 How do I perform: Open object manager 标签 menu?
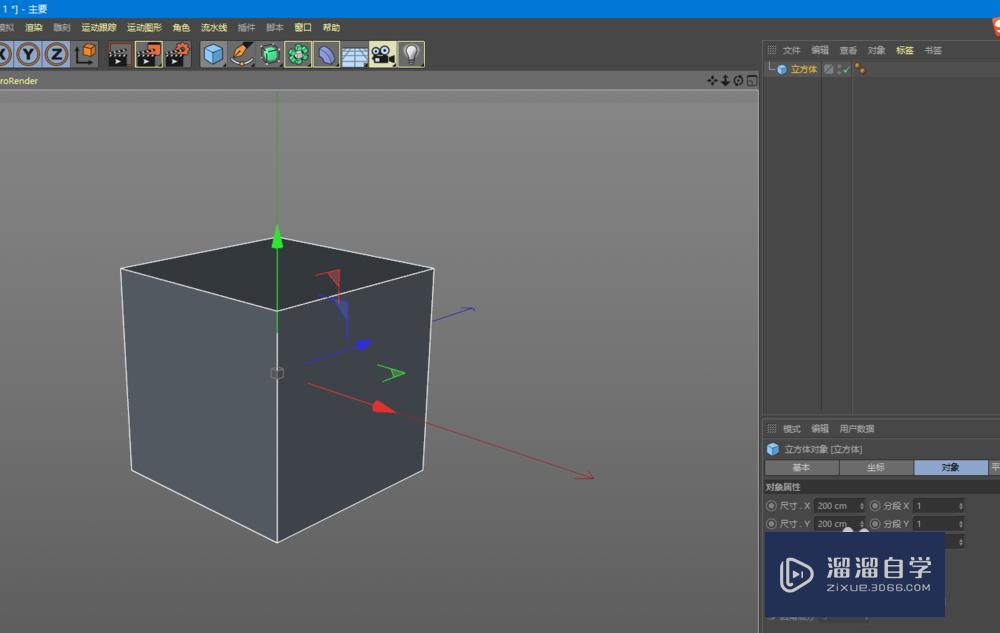click(904, 50)
